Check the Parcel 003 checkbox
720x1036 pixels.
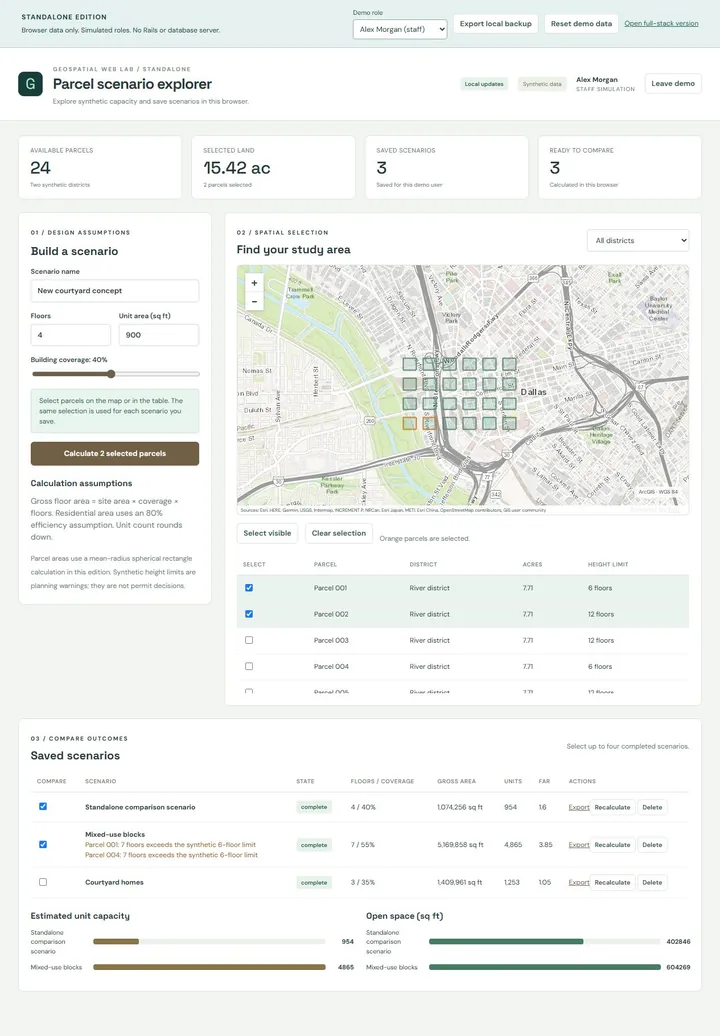pos(249,640)
